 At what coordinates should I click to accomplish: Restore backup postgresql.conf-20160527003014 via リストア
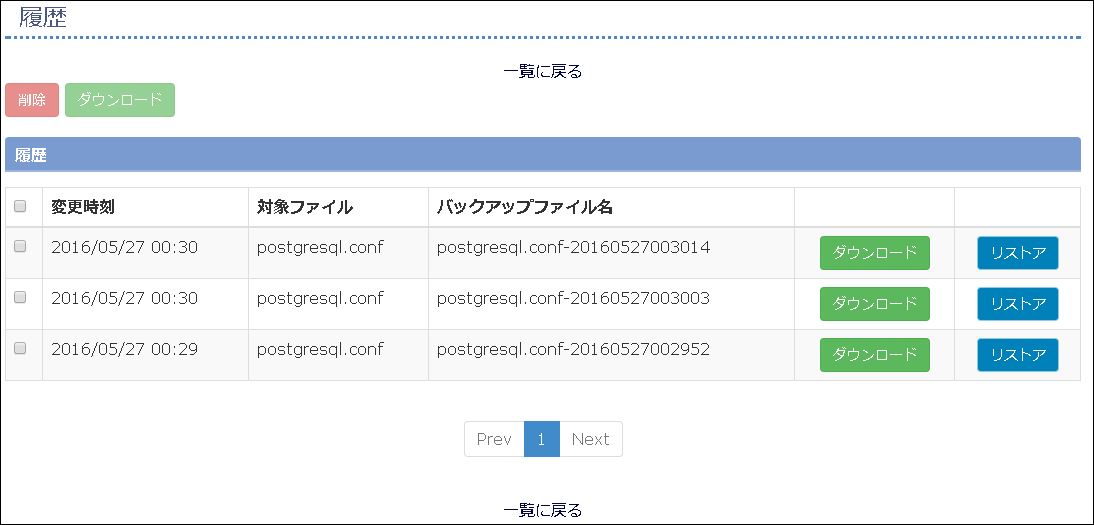coord(1018,253)
